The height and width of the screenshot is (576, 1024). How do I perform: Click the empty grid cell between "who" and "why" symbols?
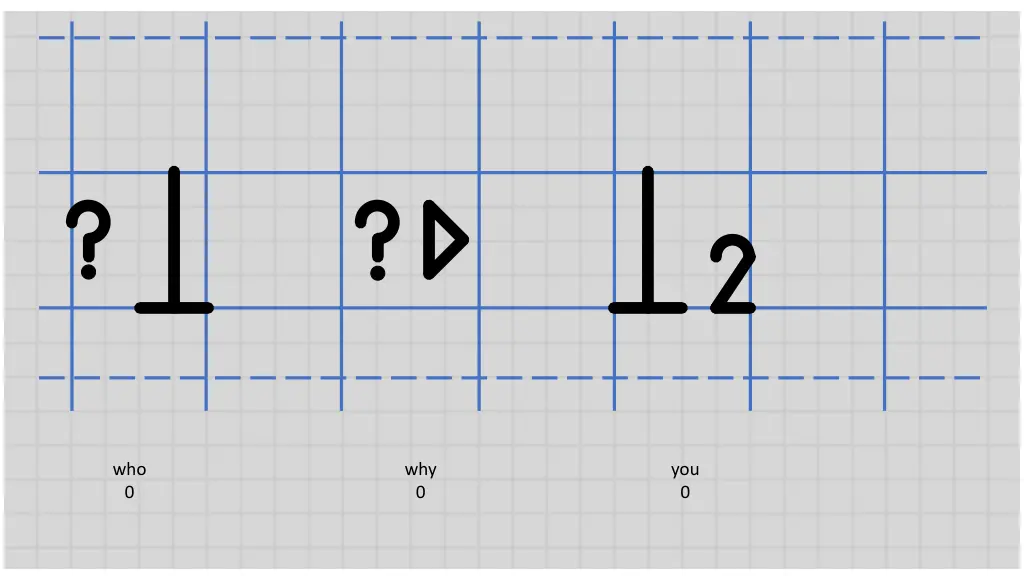tap(274, 240)
